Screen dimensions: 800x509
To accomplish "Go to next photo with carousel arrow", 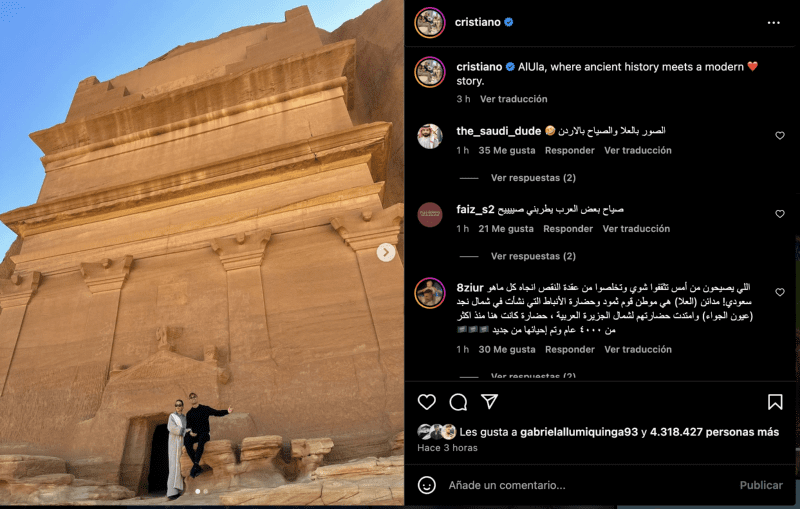I will 386,252.
